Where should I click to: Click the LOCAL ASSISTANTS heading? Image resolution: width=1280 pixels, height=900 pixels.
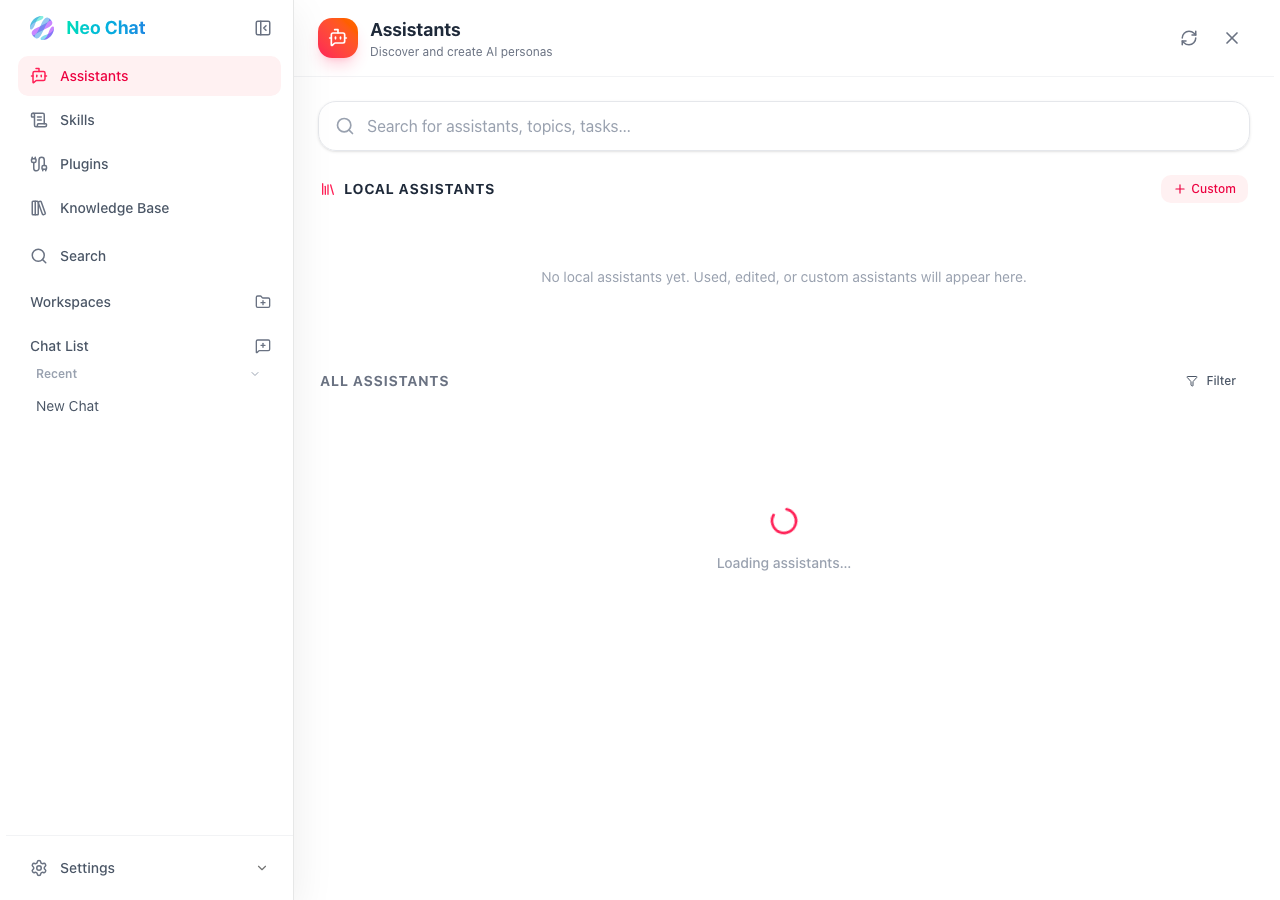[419, 189]
